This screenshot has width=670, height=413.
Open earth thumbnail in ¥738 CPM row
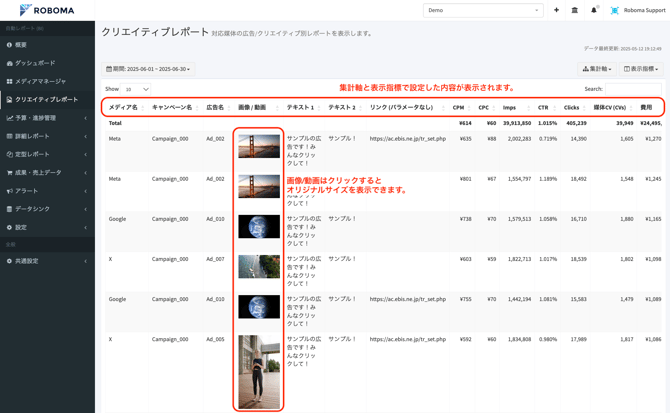[259, 226]
